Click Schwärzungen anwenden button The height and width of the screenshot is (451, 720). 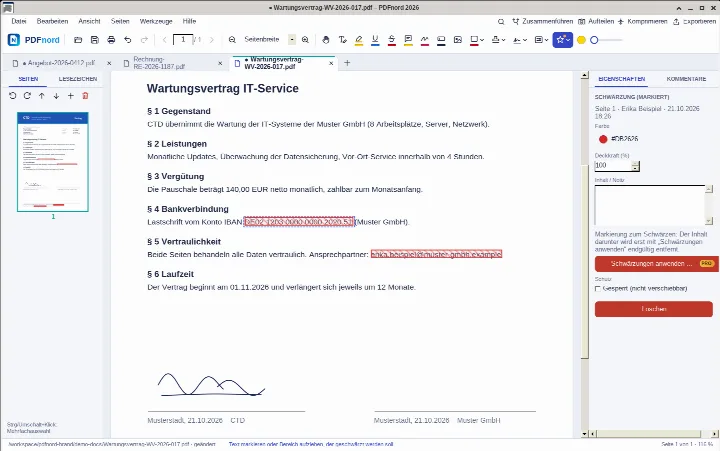(657, 264)
